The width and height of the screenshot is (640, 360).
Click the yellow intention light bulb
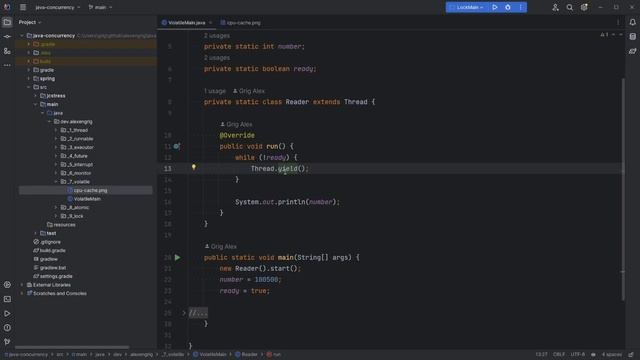(x=194, y=167)
